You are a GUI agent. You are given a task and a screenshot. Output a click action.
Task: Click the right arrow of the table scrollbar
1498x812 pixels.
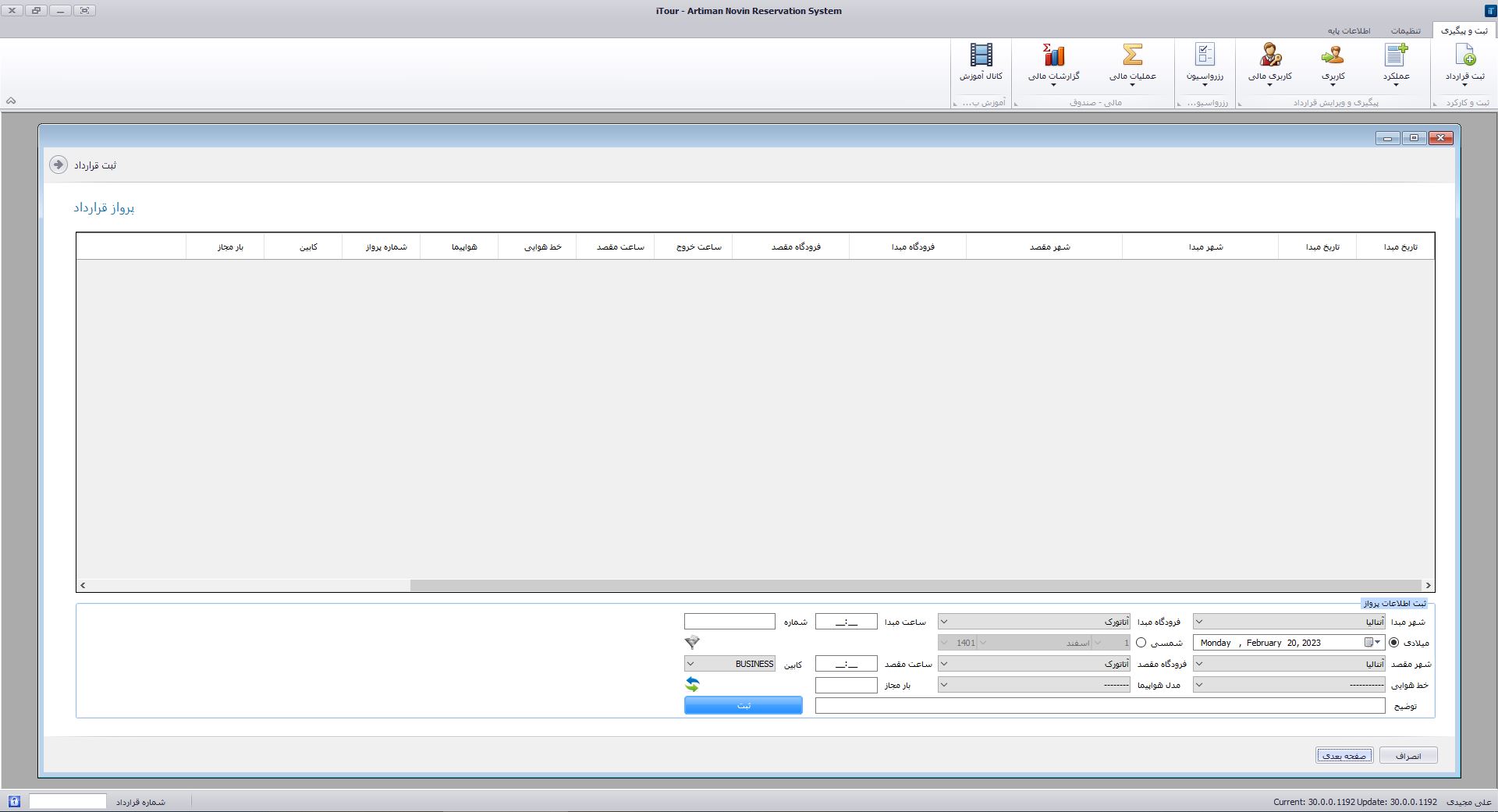pos(1428,585)
